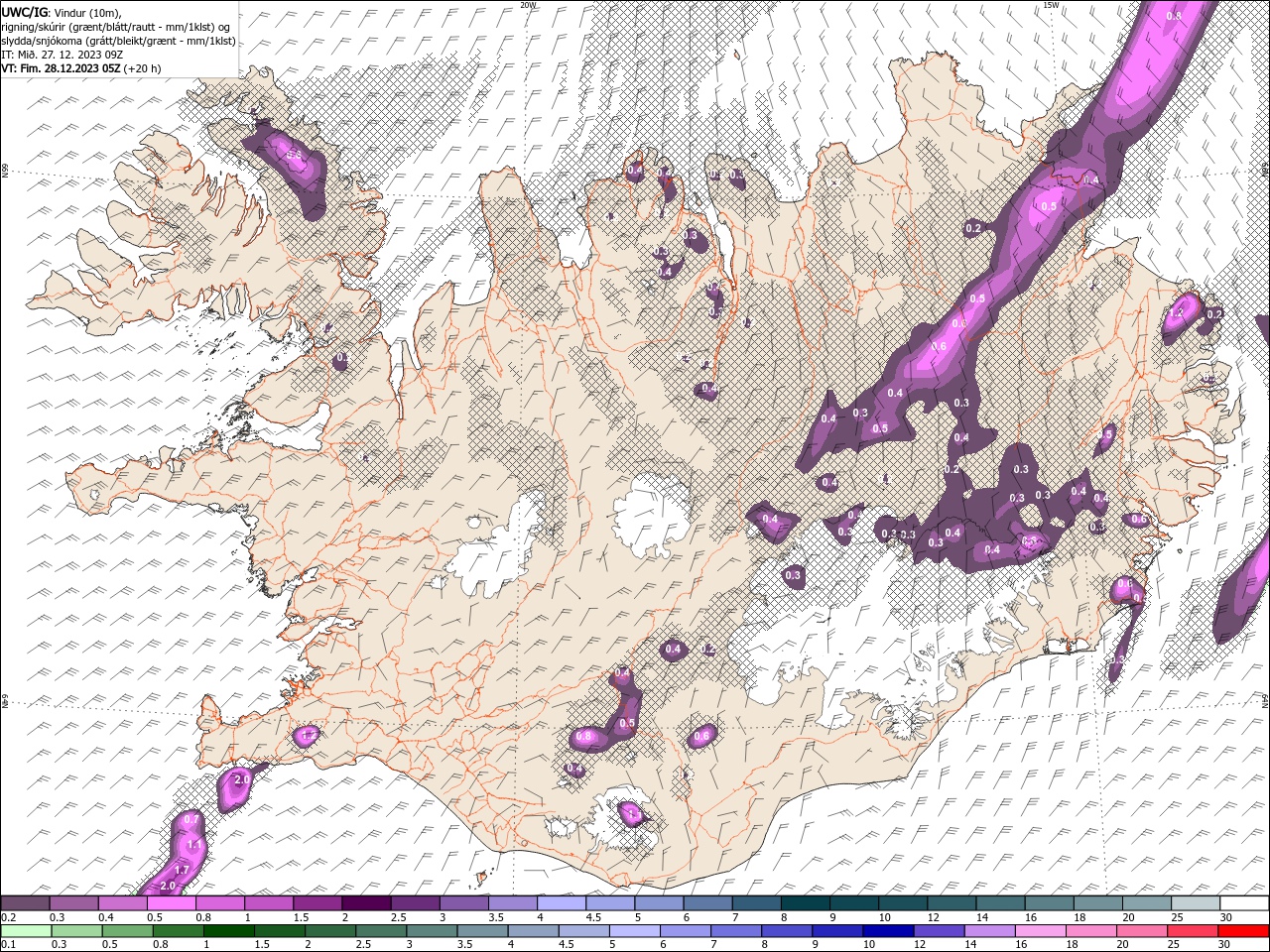Pick the dark teal 8 swatch in upper legend

[805, 903]
